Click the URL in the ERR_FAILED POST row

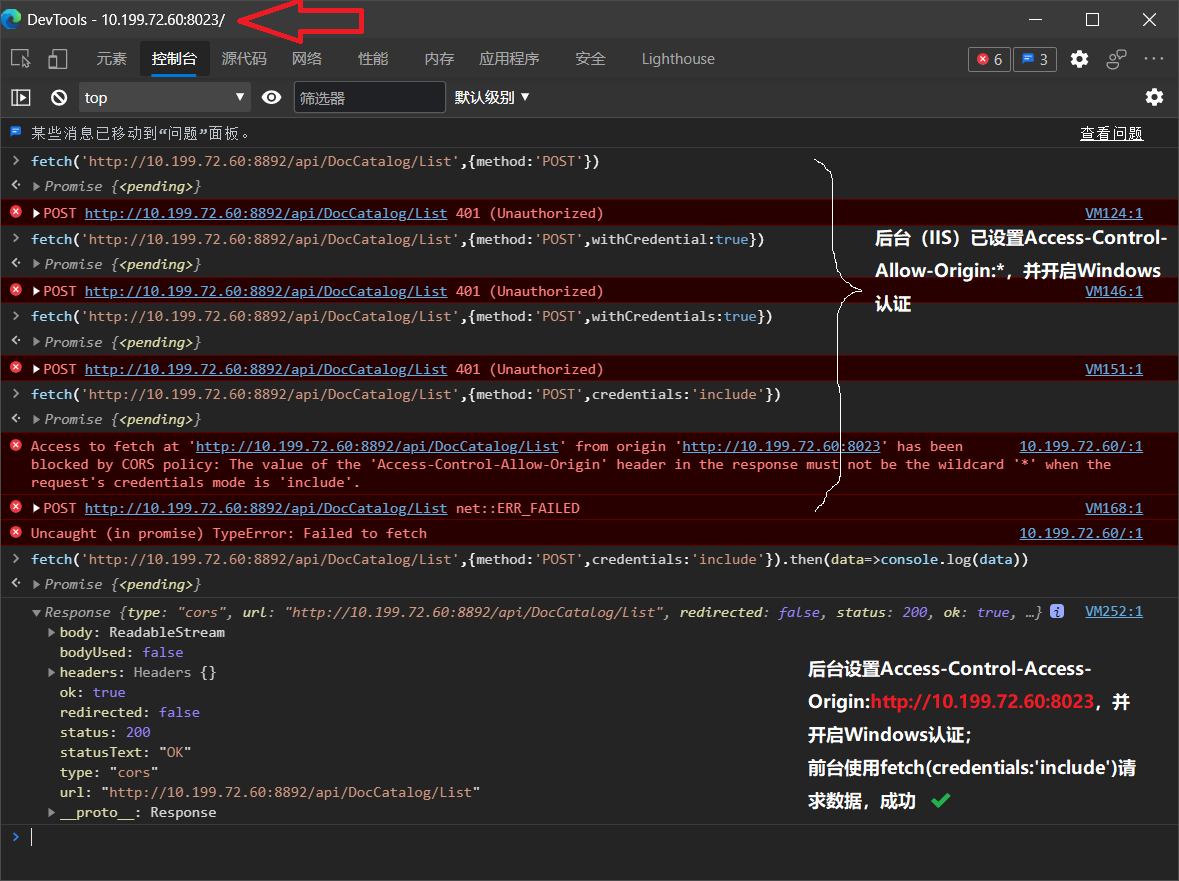click(265, 508)
